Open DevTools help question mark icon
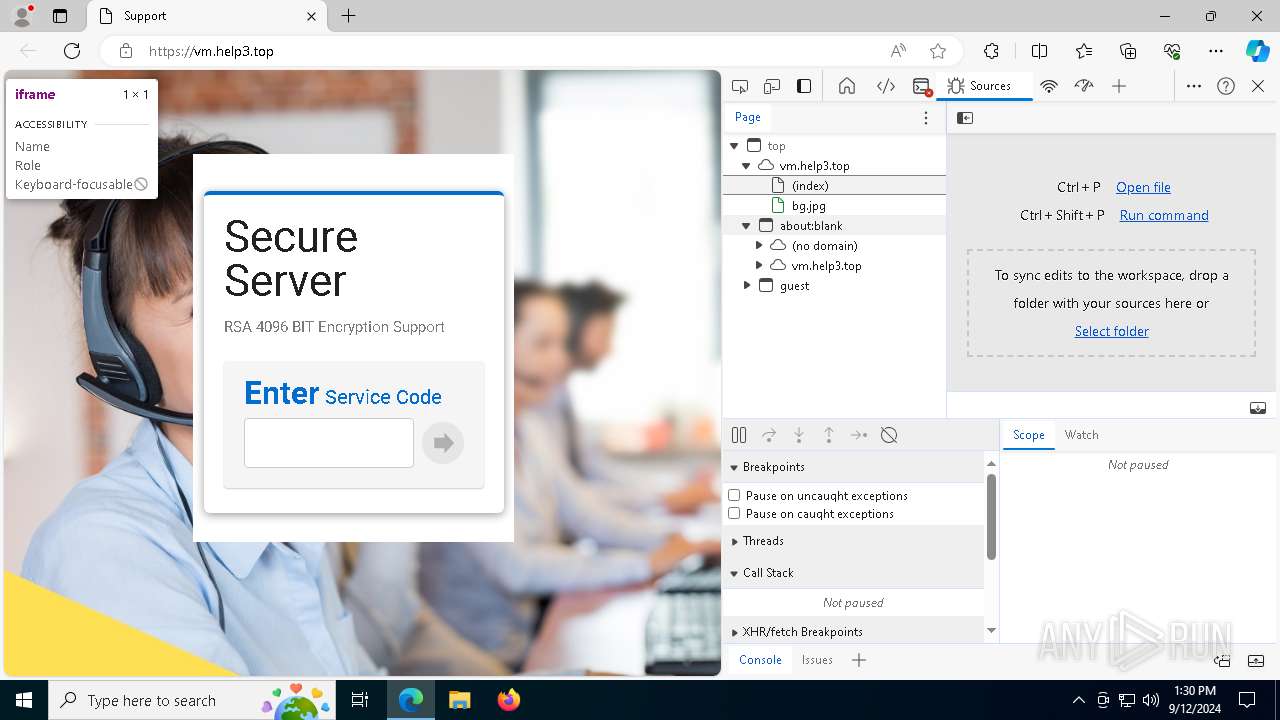 point(1226,86)
